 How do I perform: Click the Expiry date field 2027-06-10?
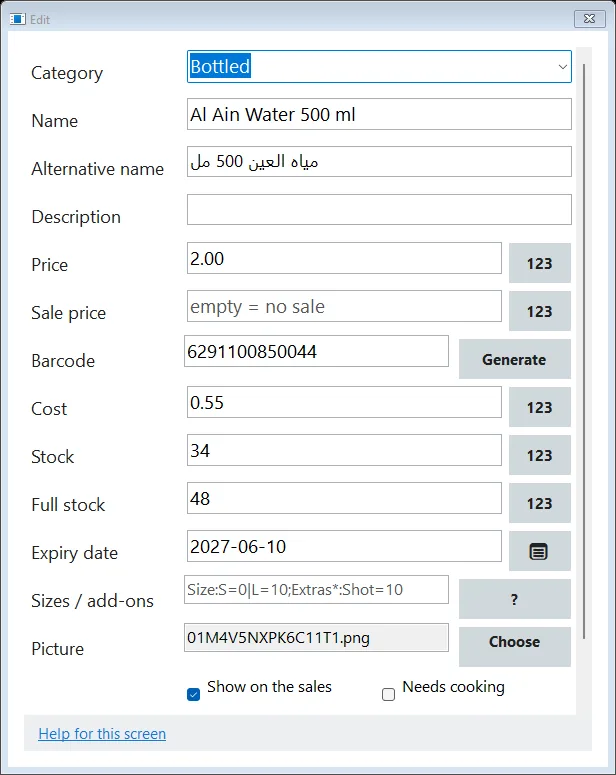344,546
